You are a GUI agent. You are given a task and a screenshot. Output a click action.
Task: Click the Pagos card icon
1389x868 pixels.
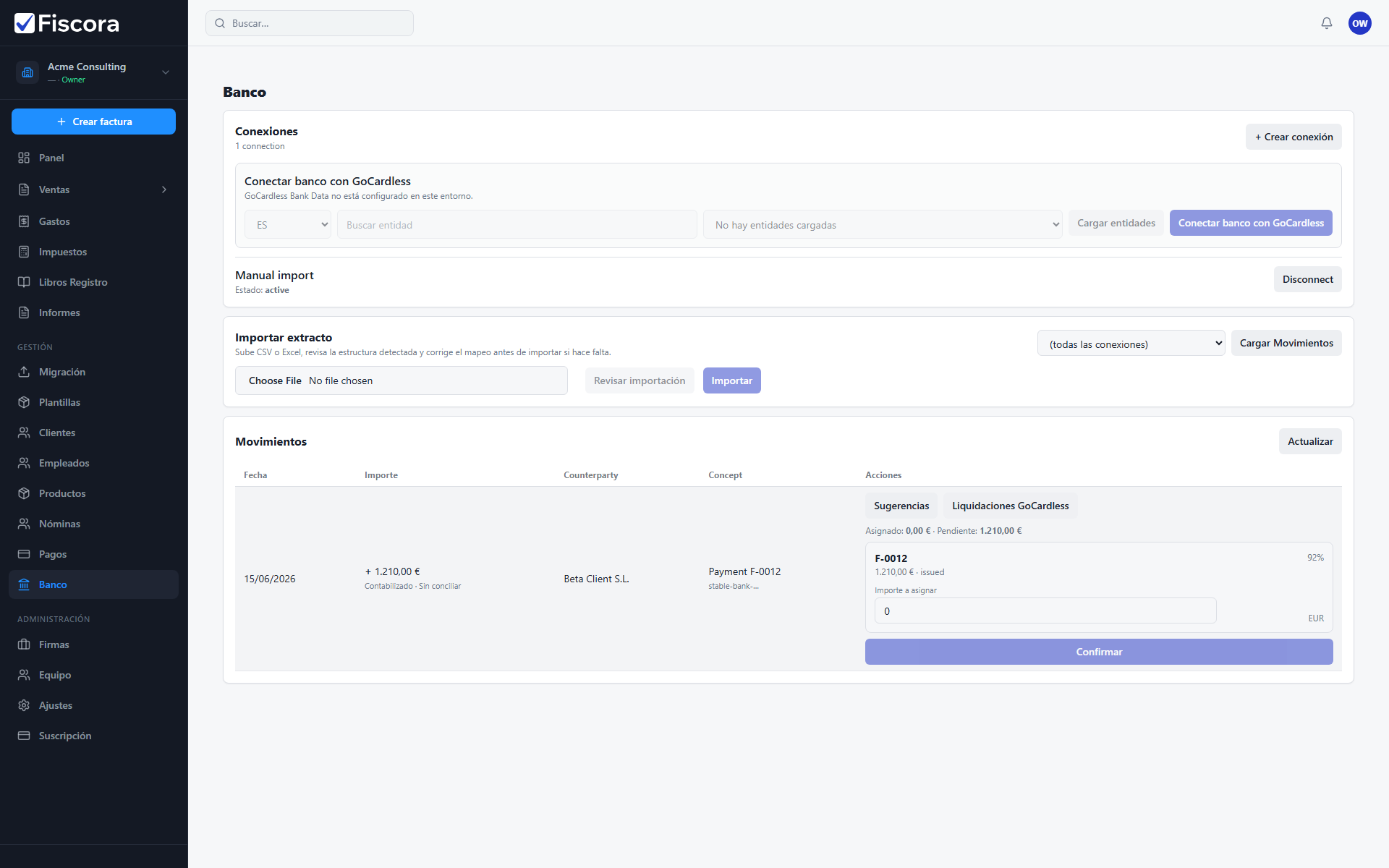(24, 554)
